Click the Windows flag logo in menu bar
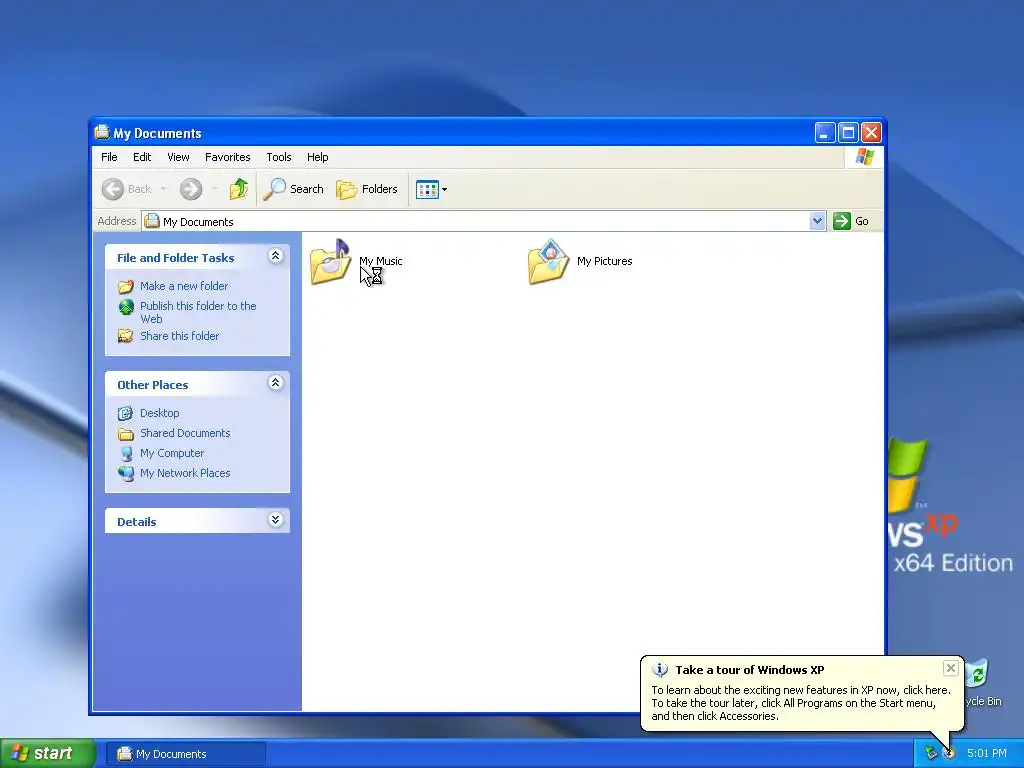Viewport: 1024px width, 768px height. (x=865, y=157)
